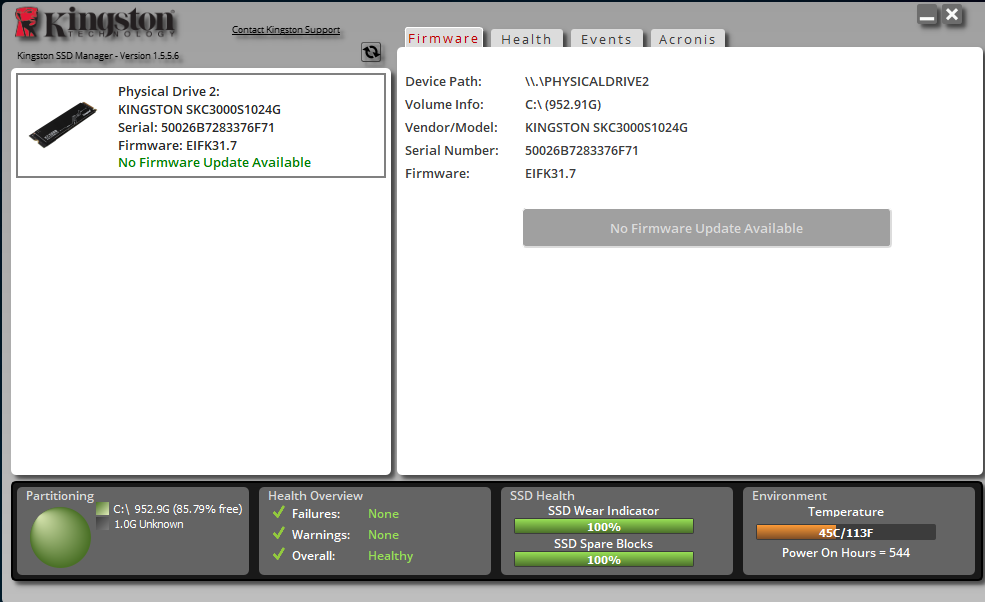Click volume info C:\ (952.91G) value
985x602 pixels.
563,104
